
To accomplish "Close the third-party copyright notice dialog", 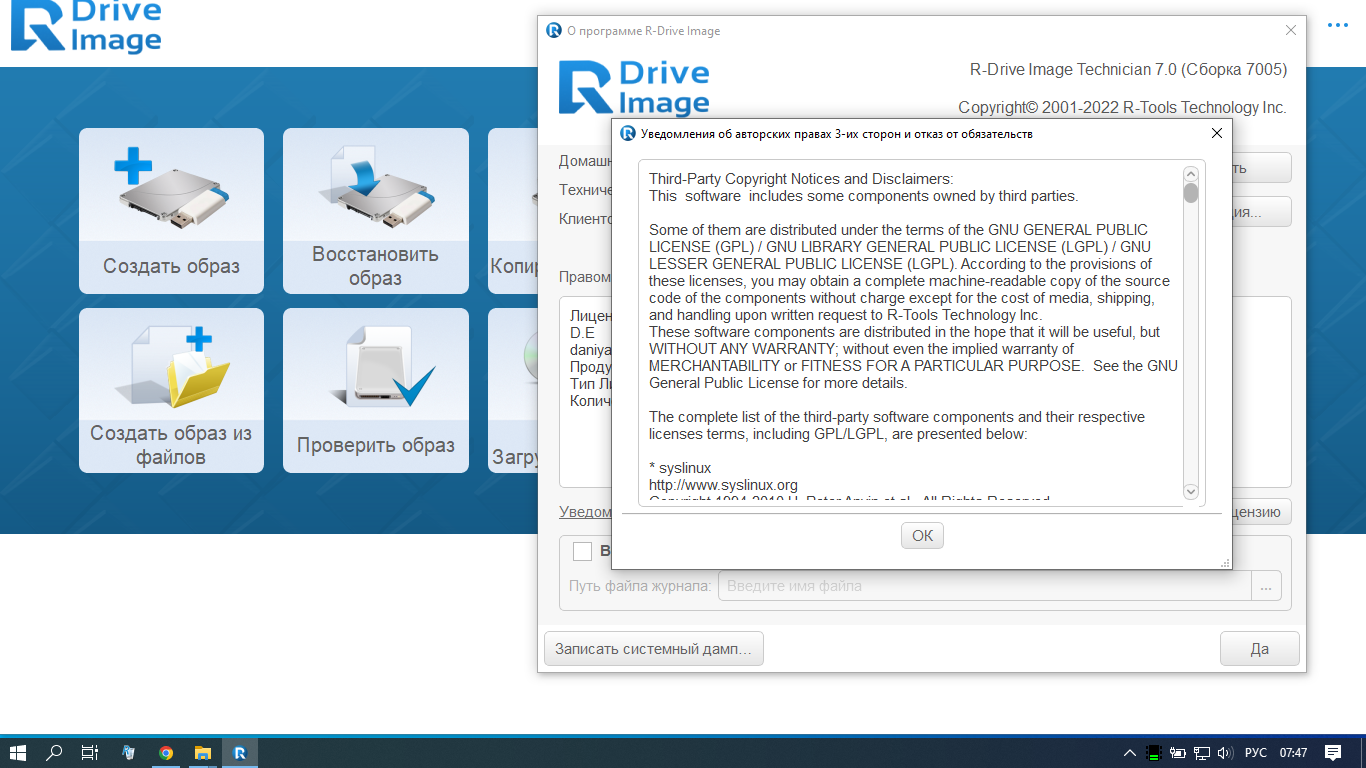I will [x=1217, y=133].
